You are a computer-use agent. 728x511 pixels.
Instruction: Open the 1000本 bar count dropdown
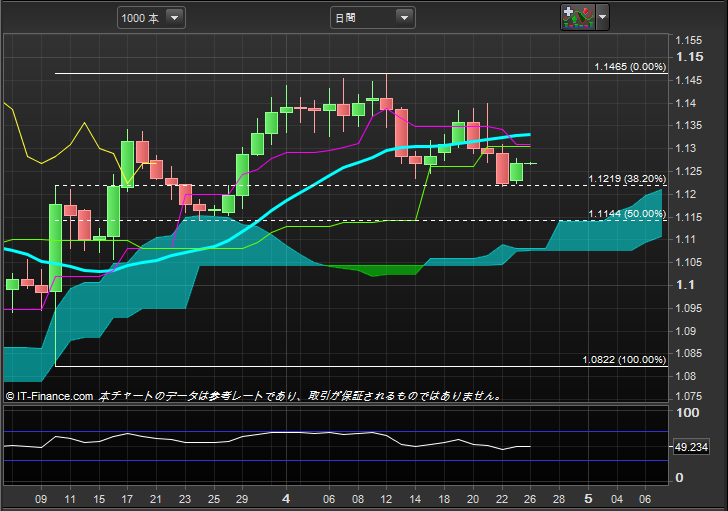(x=151, y=18)
